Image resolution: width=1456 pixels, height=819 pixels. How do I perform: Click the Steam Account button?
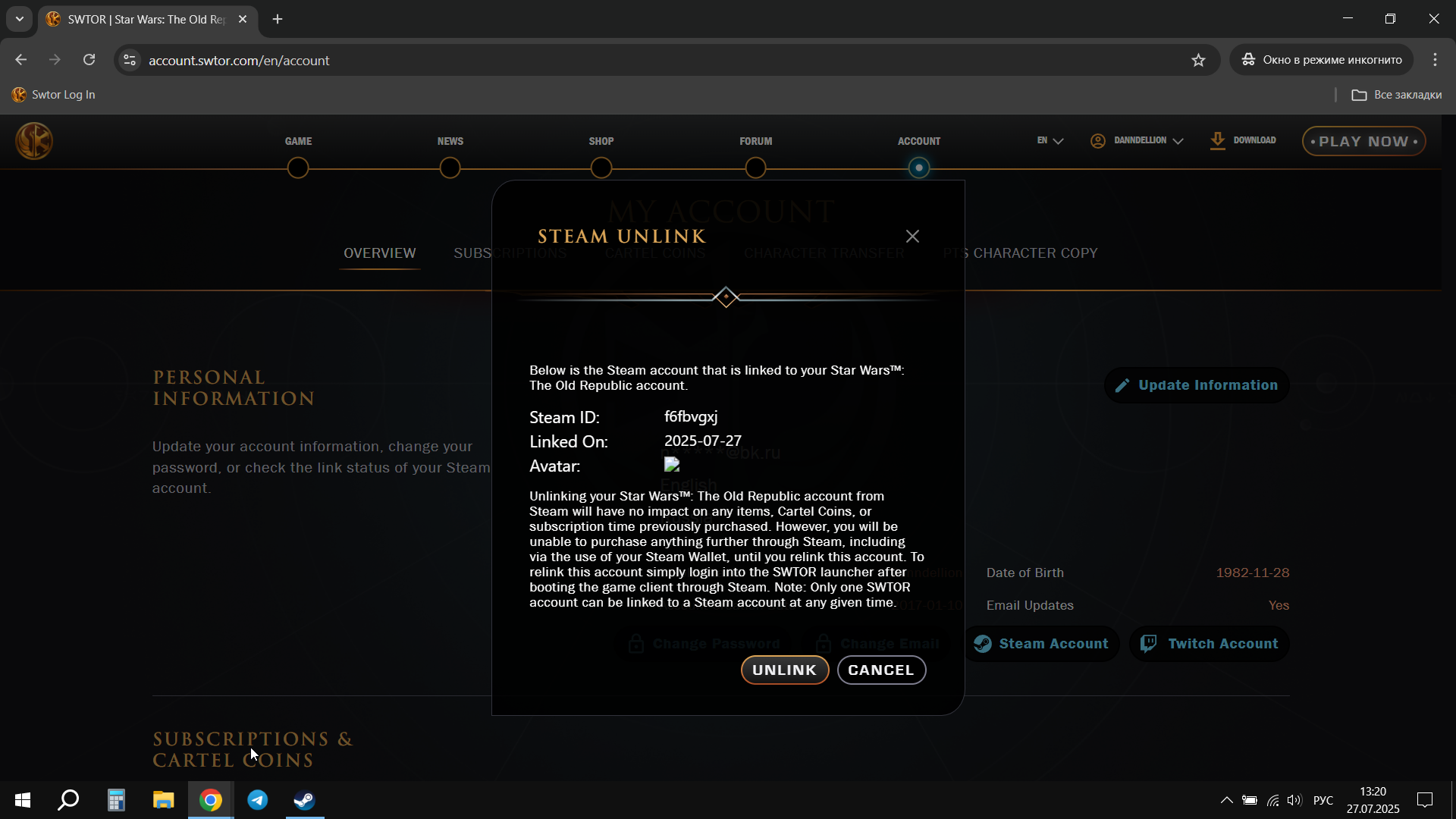(x=1040, y=644)
